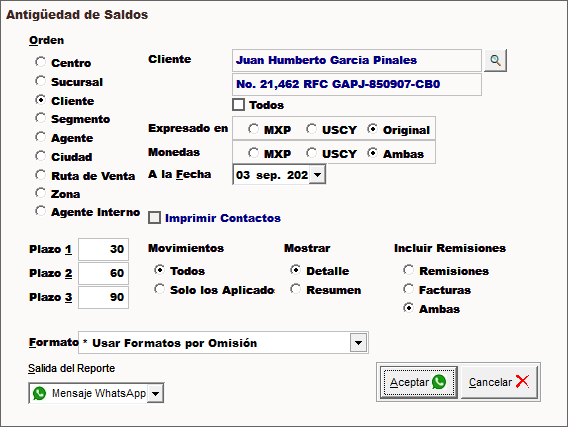568x427 pixels.
Task: Select the Ruta de Venta order option
Action: (x=41, y=175)
